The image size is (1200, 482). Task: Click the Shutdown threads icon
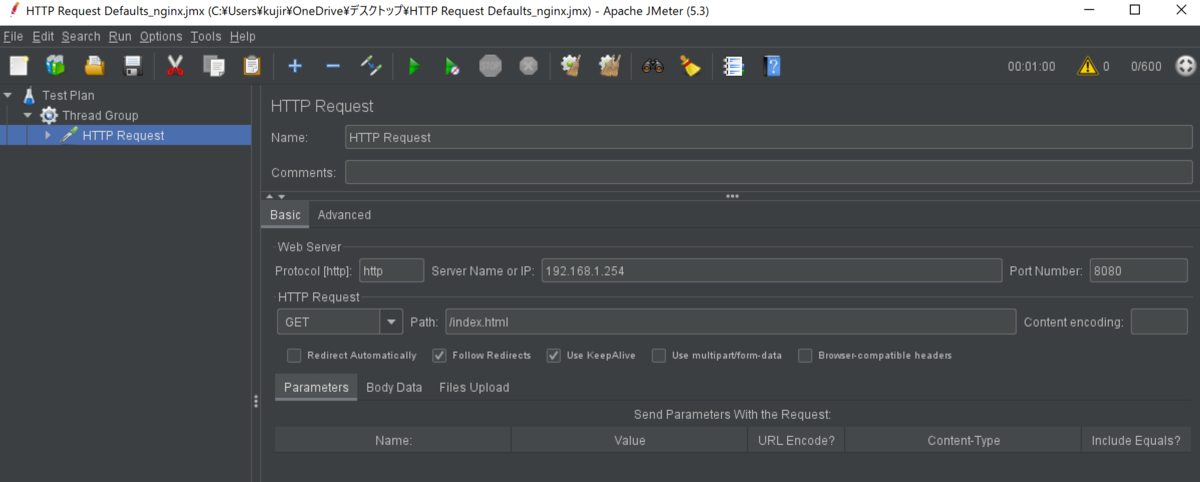(x=528, y=66)
